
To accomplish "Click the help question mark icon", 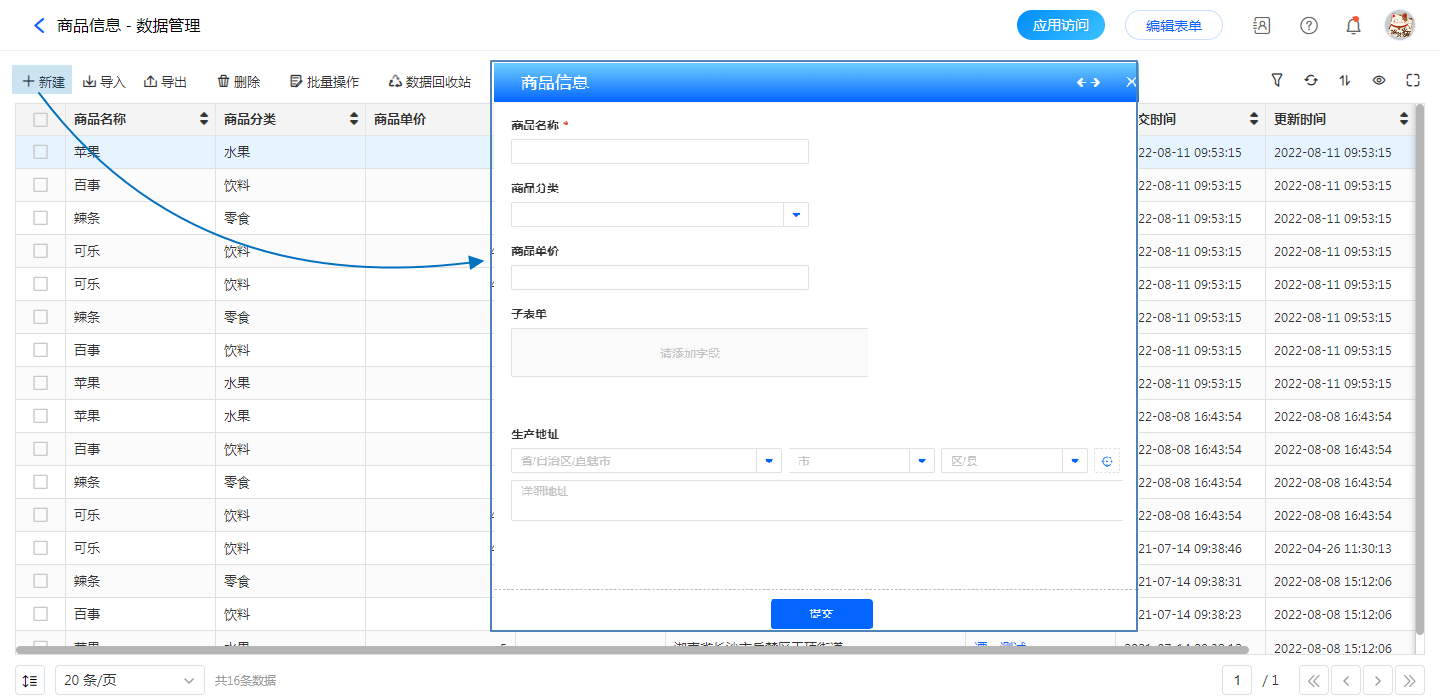I will click(1308, 26).
